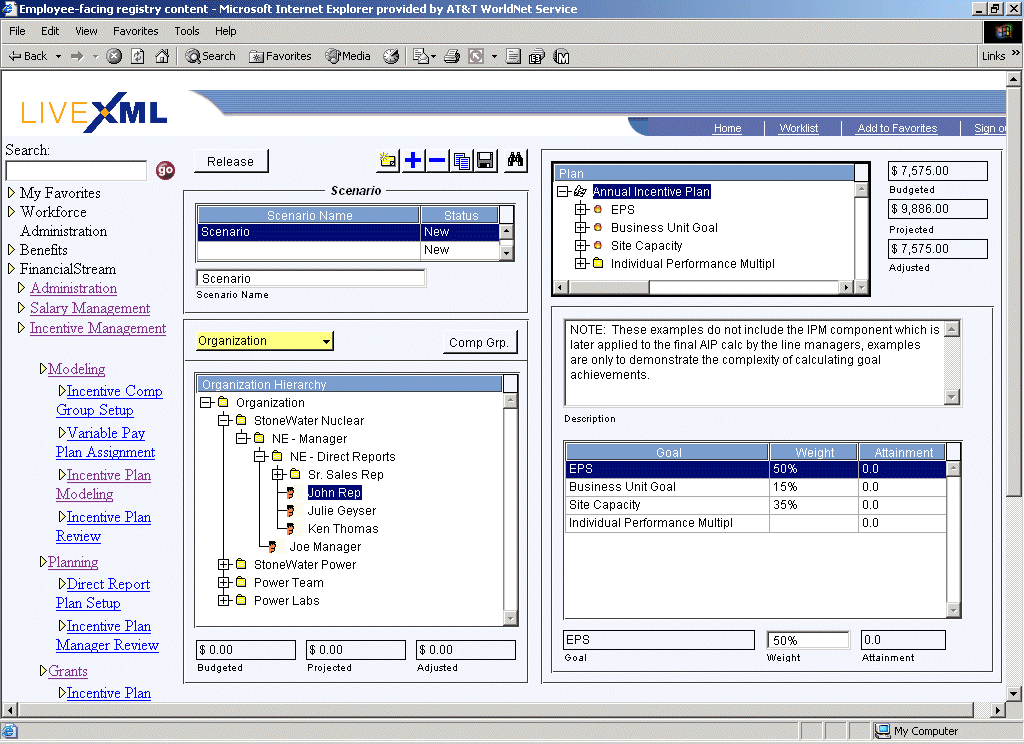This screenshot has height=744, width=1024.
Task: Click the plan tree horizontal scrollbar thumb
Action: [x=609, y=287]
